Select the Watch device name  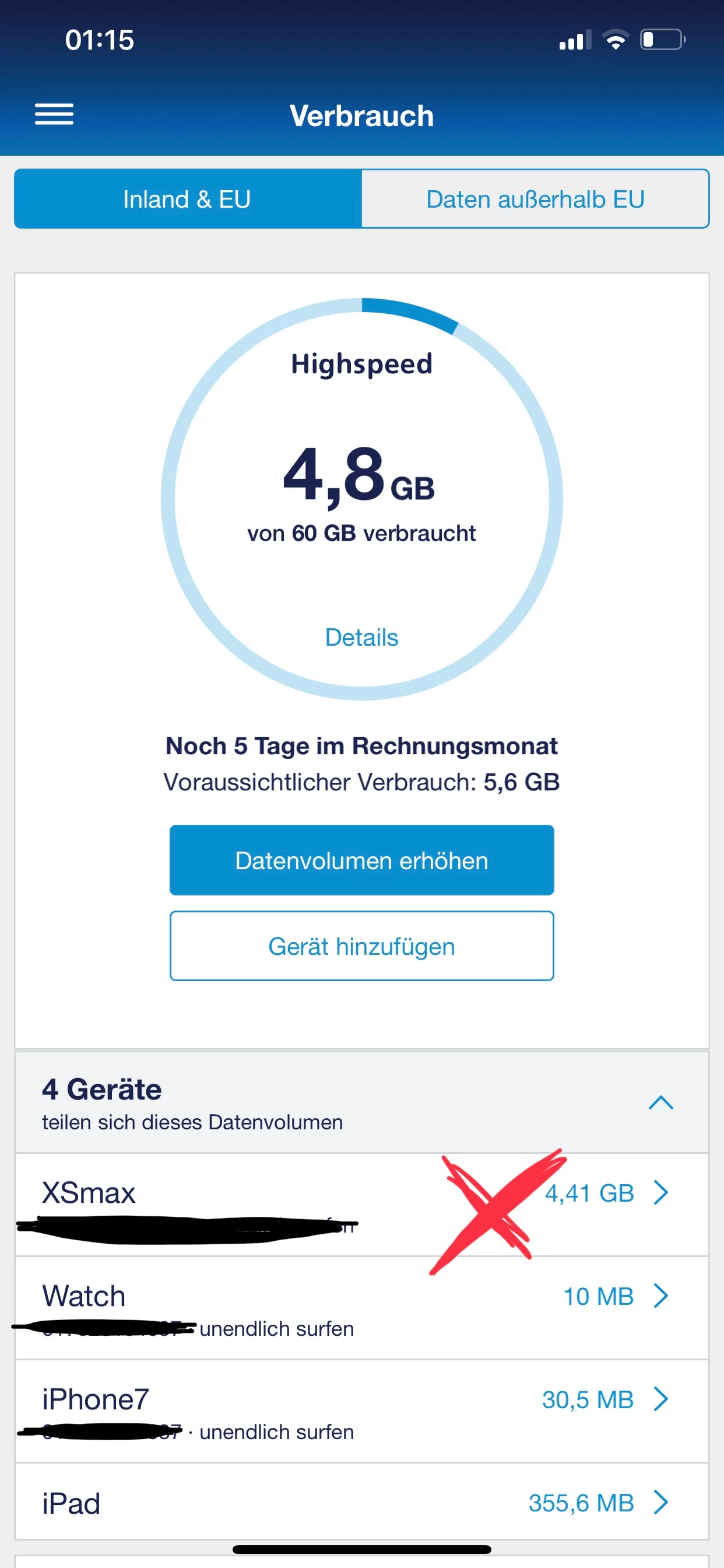point(84,1296)
